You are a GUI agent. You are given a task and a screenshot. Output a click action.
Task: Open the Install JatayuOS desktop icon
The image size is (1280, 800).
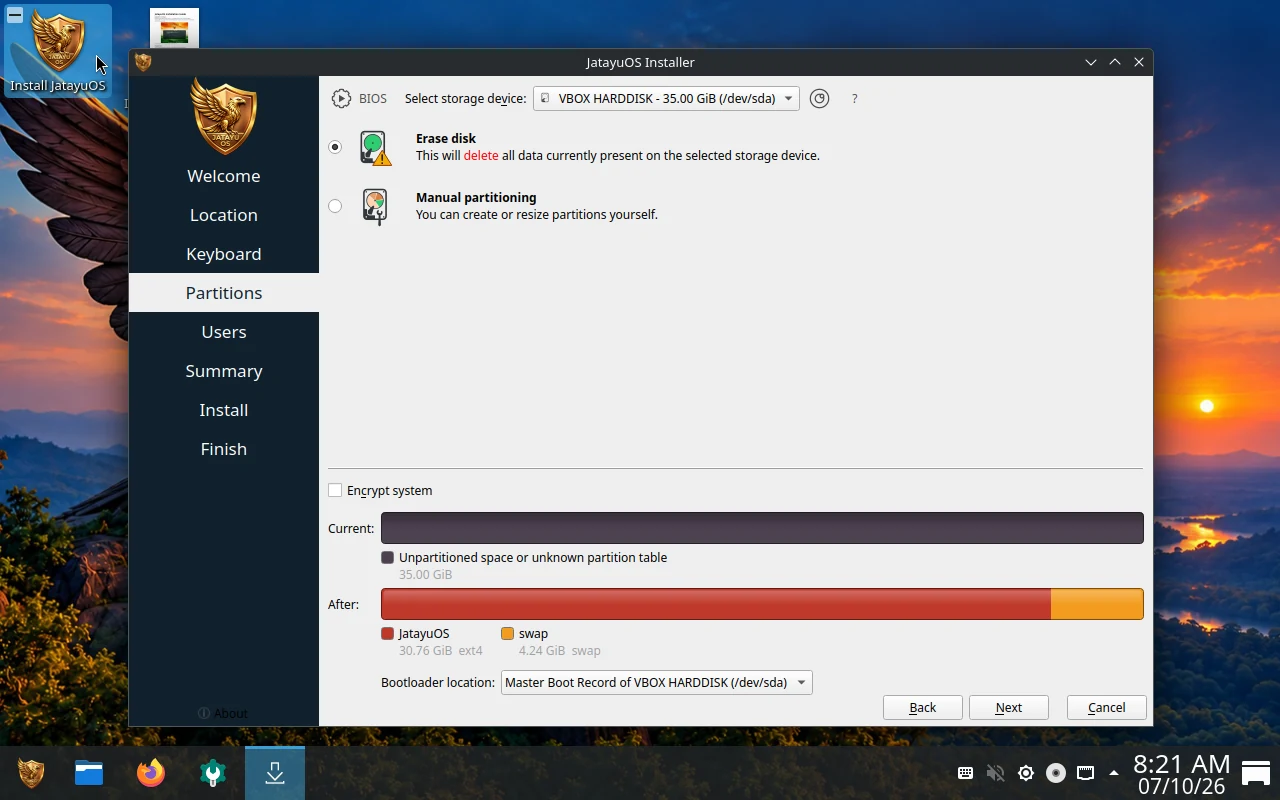pos(58,50)
